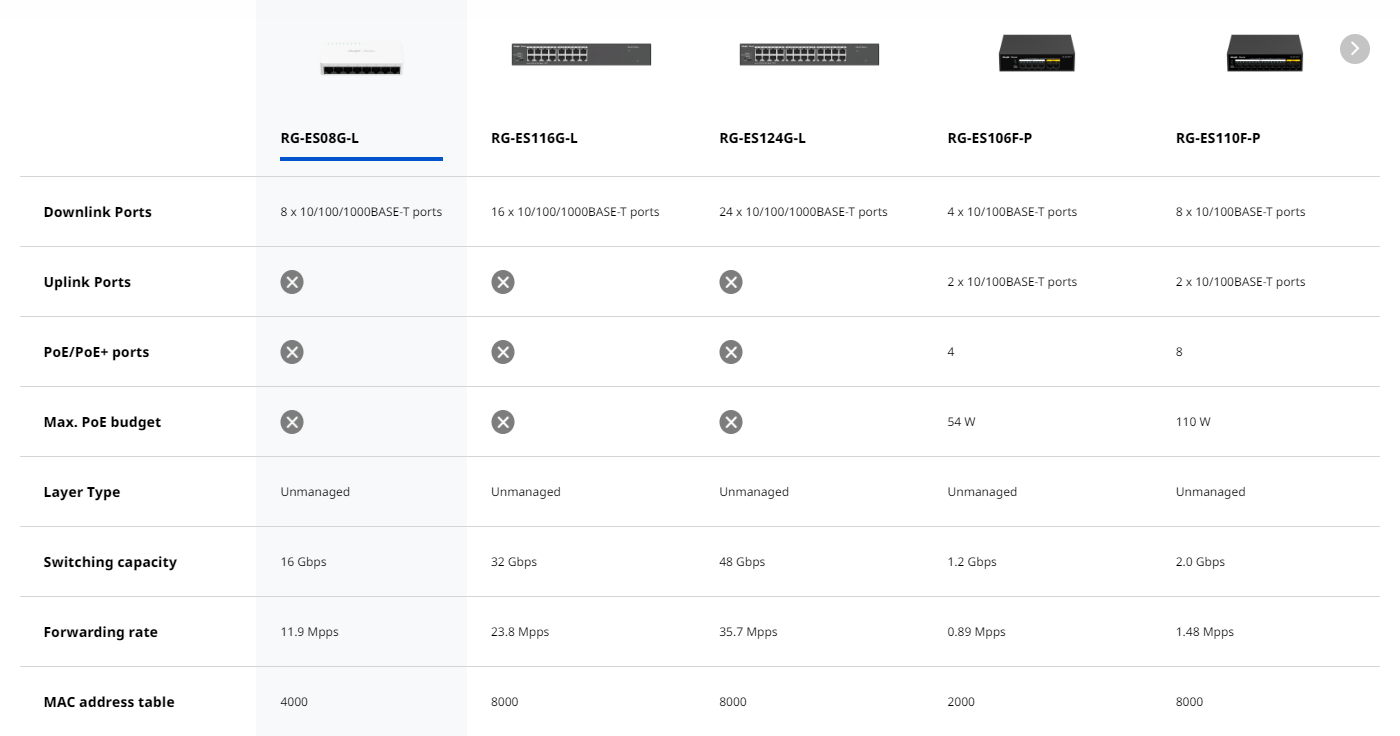Click the PoE/PoE+ ports X icon for RG-ES116G-L
Viewport: 1400px width, 736px height.
tap(503, 352)
